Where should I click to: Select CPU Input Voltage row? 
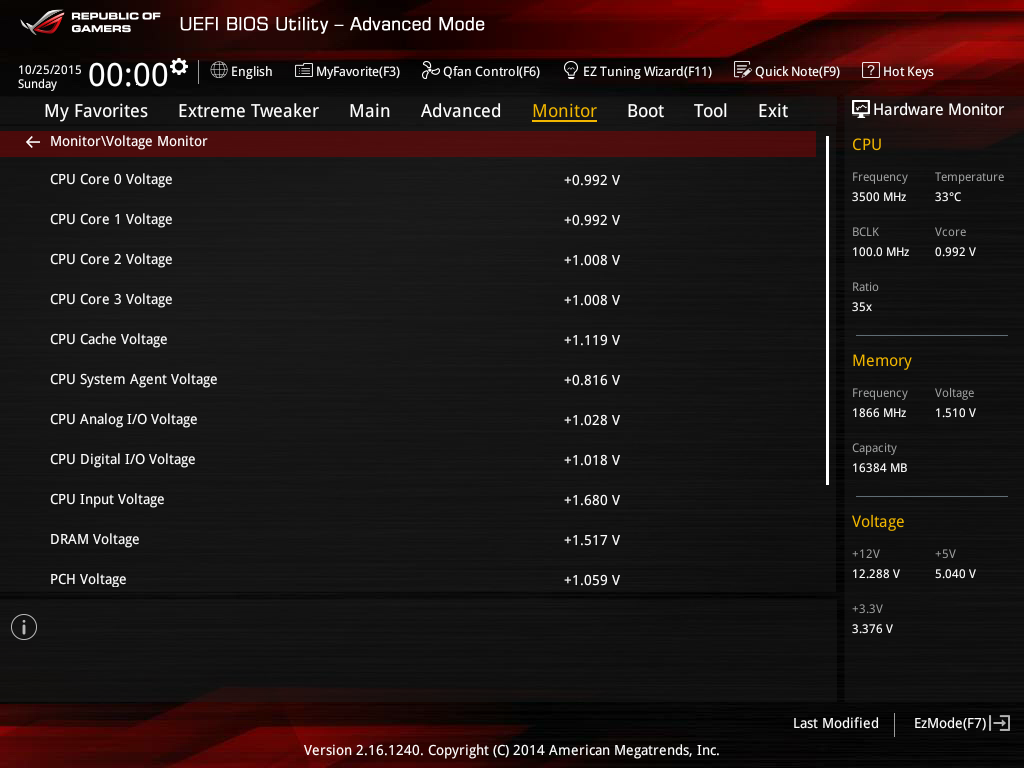408,500
